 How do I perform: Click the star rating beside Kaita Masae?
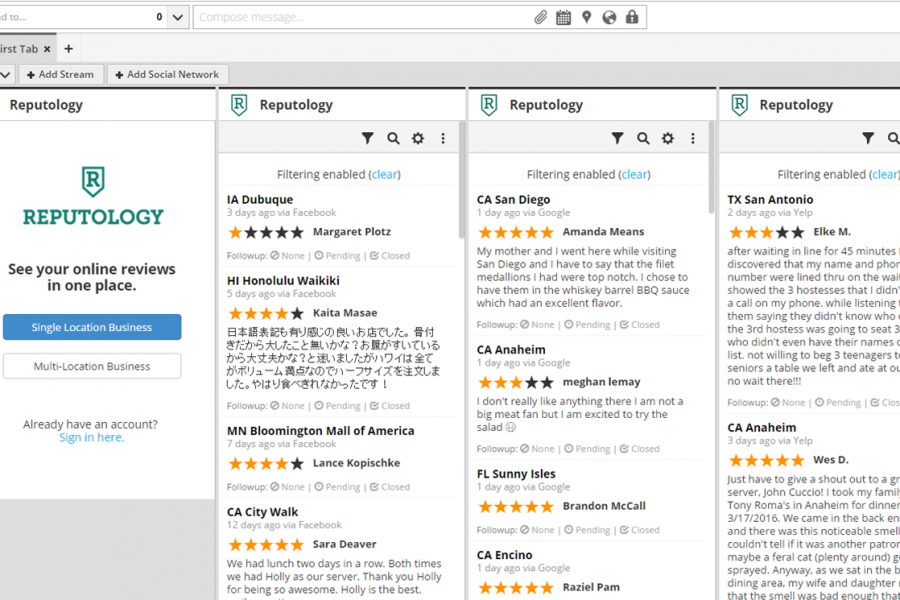coord(266,313)
